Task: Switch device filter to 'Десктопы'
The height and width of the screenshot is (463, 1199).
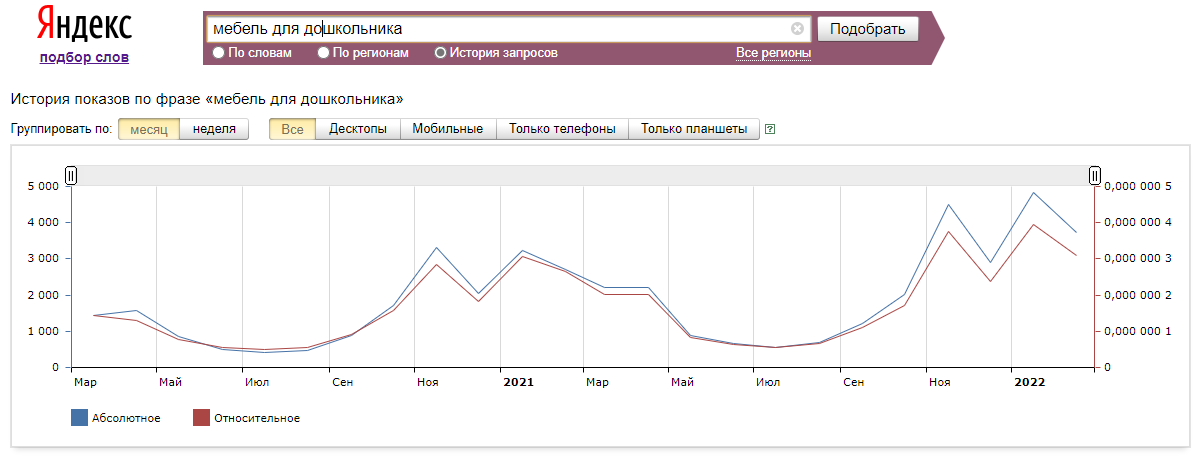Action: (358, 129)
